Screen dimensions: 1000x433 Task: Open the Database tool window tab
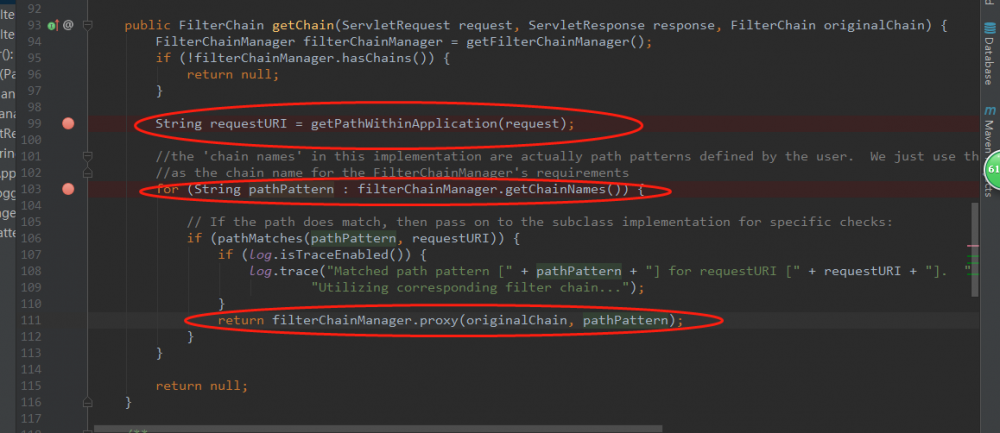(x=988, y=54)
